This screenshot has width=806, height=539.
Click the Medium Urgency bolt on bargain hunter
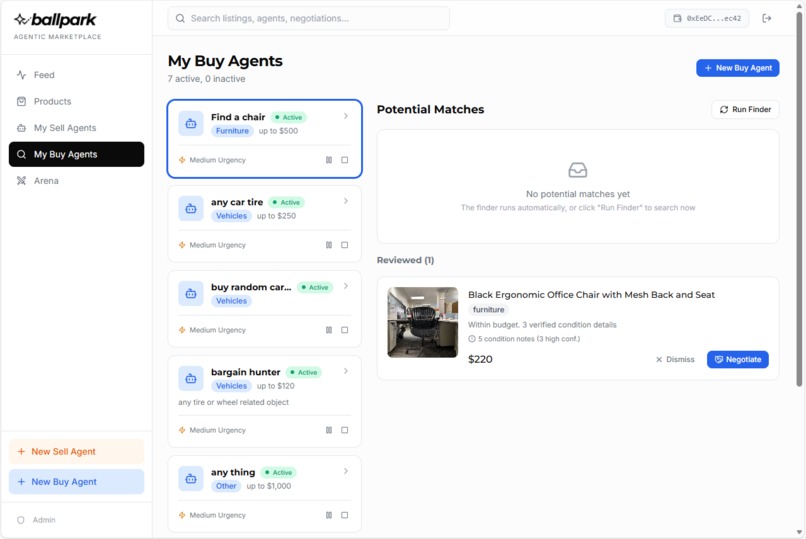[182, 430]
